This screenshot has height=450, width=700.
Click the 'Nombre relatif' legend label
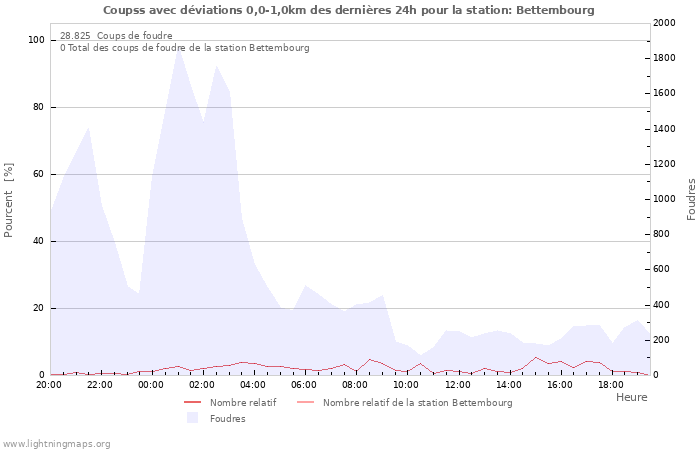tap(243, 403)
